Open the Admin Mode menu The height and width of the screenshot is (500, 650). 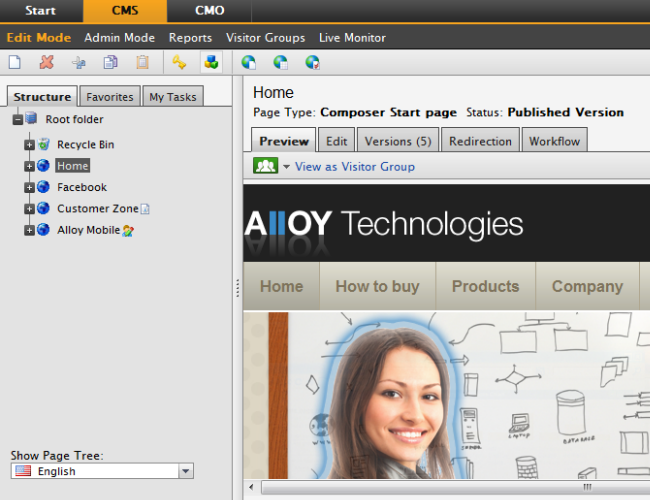(x=119, y=37)
